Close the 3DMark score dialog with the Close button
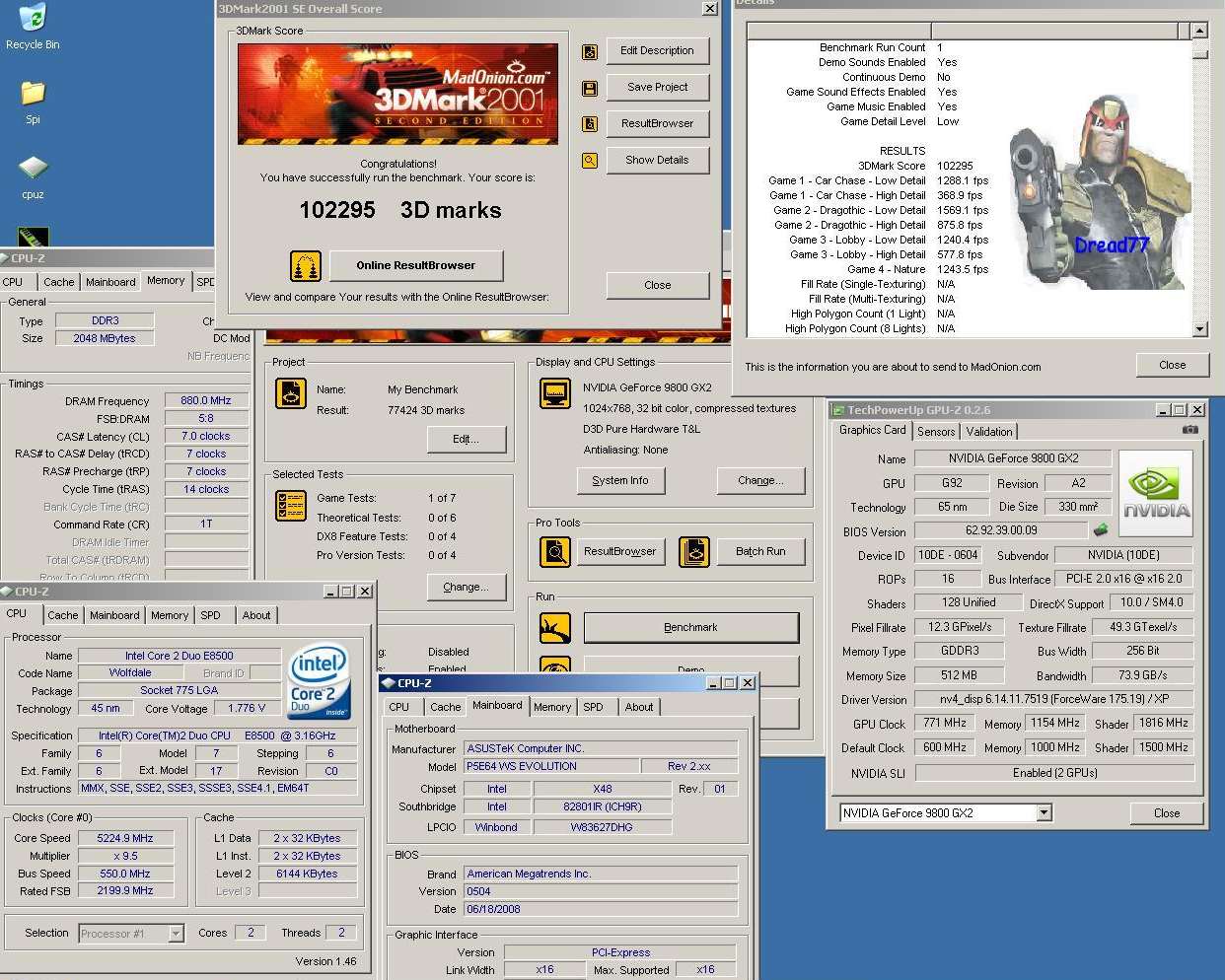 click(x=657, y=286)
